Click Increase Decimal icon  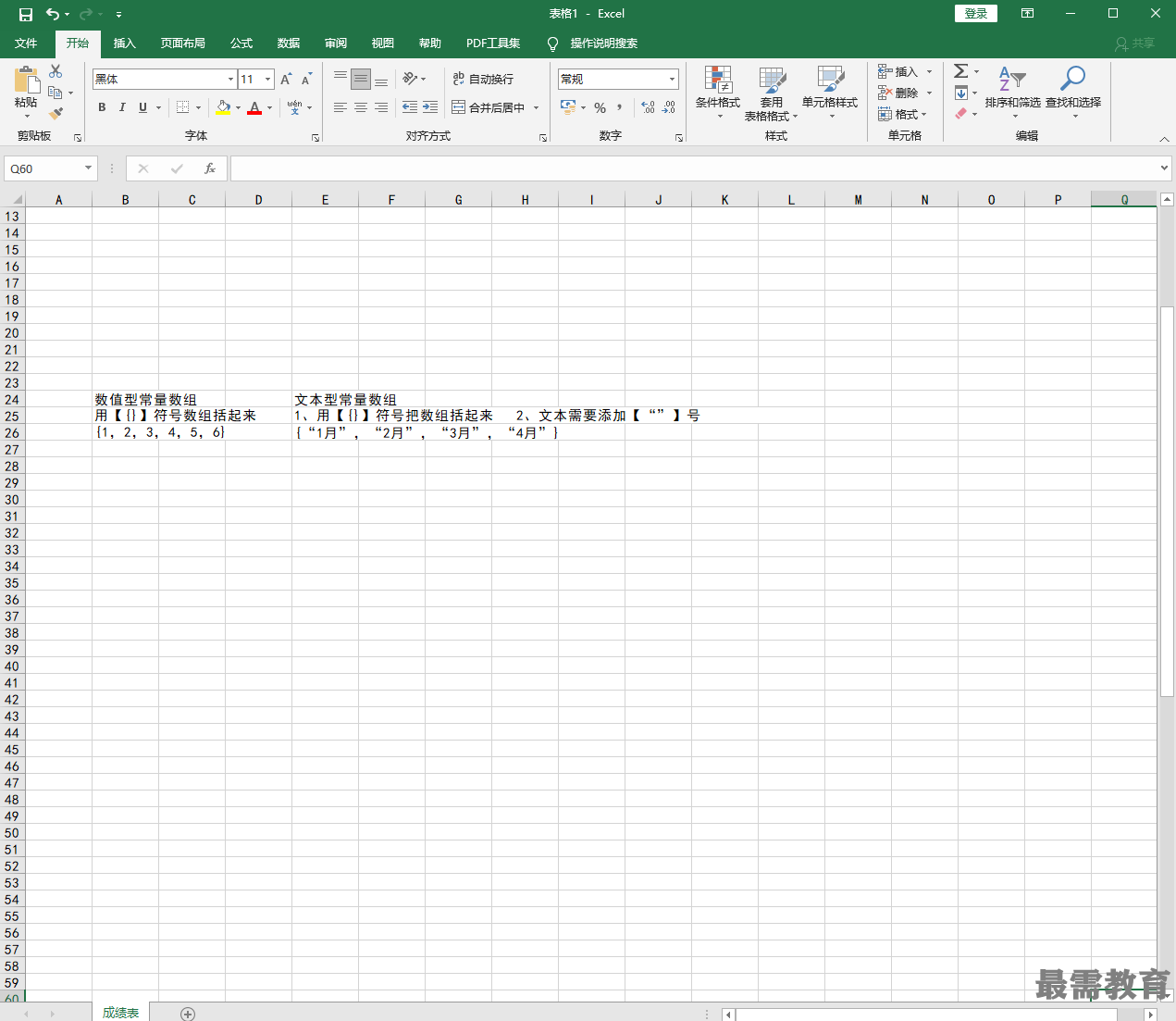[x=648, y=107]
